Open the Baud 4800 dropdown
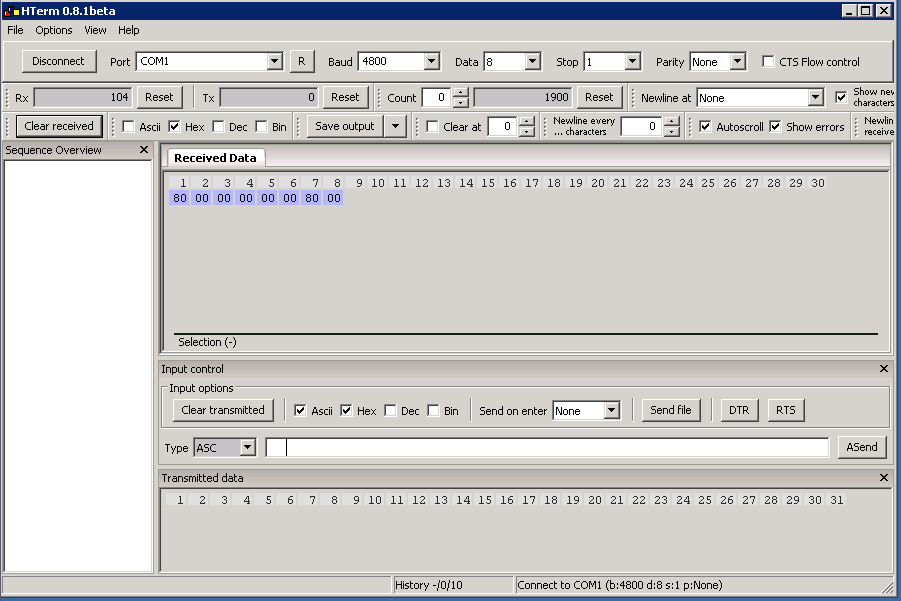This screenshot has width=901, height=601. point(432,61)
